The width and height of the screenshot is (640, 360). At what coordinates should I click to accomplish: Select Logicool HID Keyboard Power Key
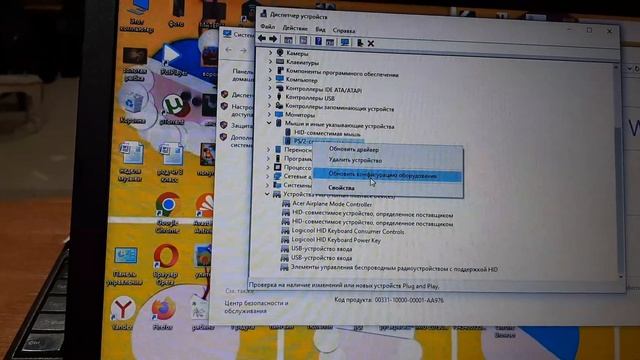[x=336, y=240]
